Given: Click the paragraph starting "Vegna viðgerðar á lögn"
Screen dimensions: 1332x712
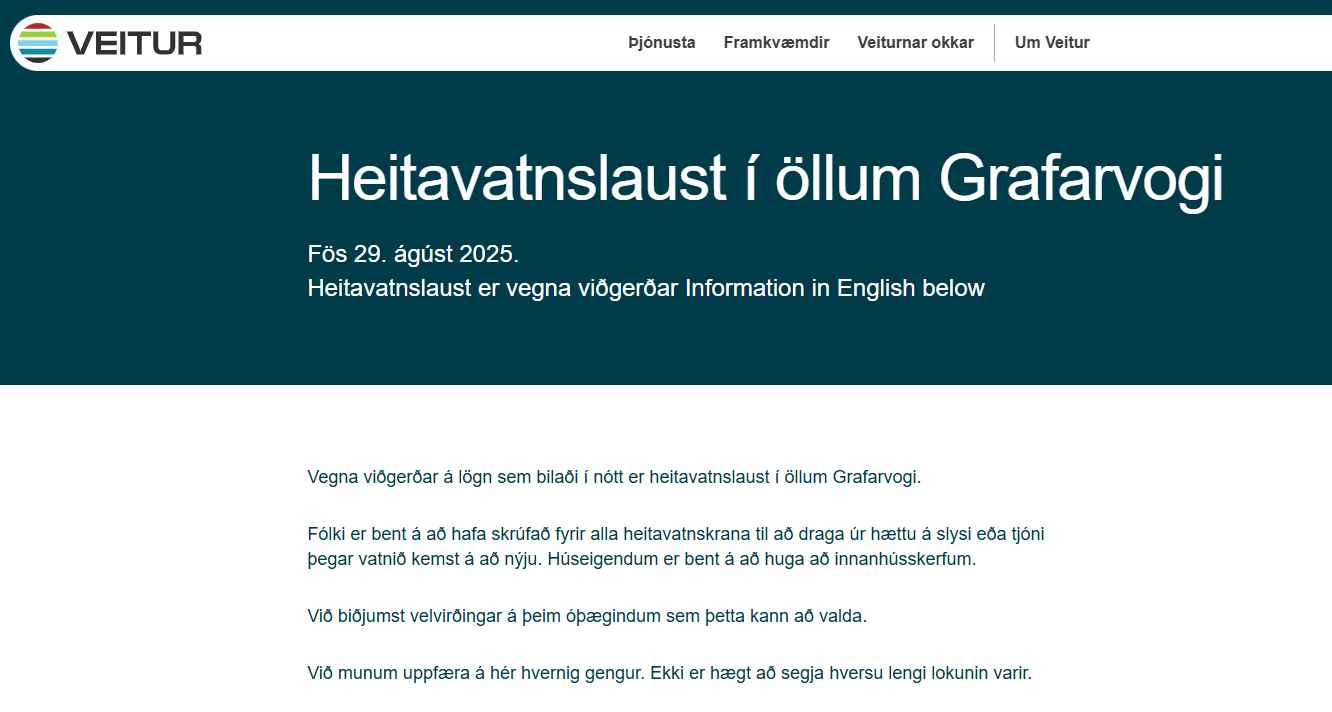Looking at the screenshot, I should (x=614, y=477).
